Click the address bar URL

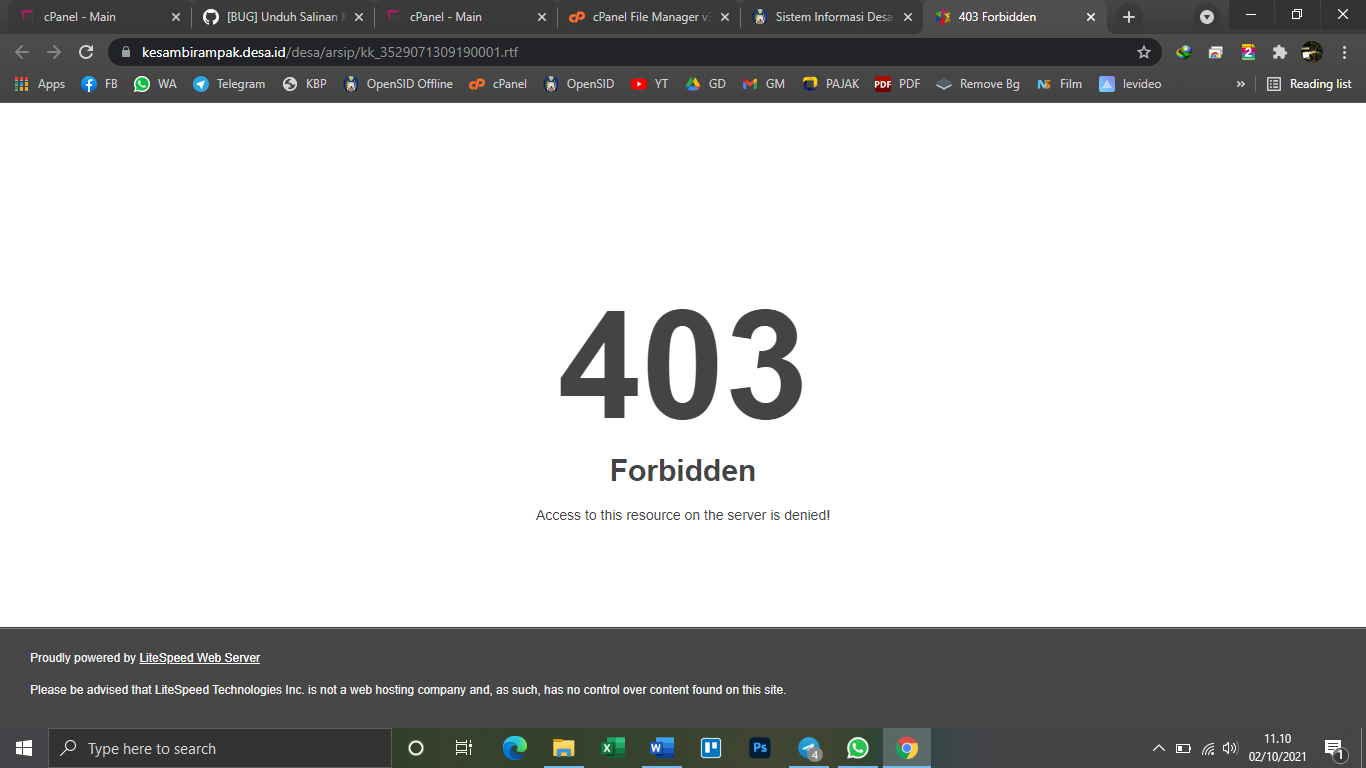330,52
